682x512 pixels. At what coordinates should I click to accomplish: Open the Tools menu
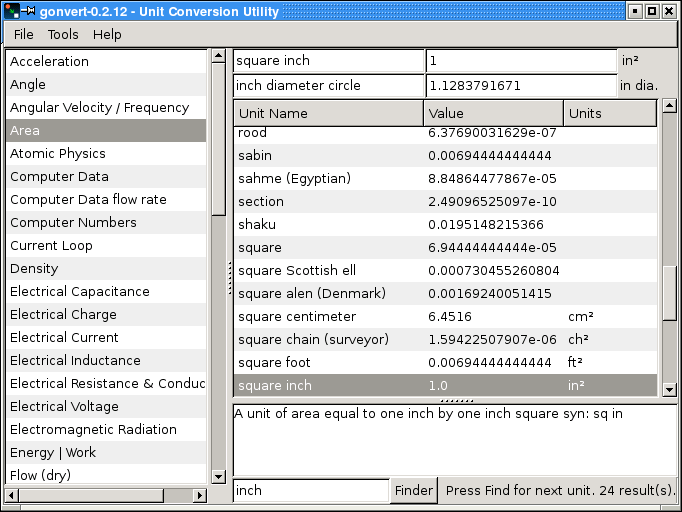click(x=63, y=34)
